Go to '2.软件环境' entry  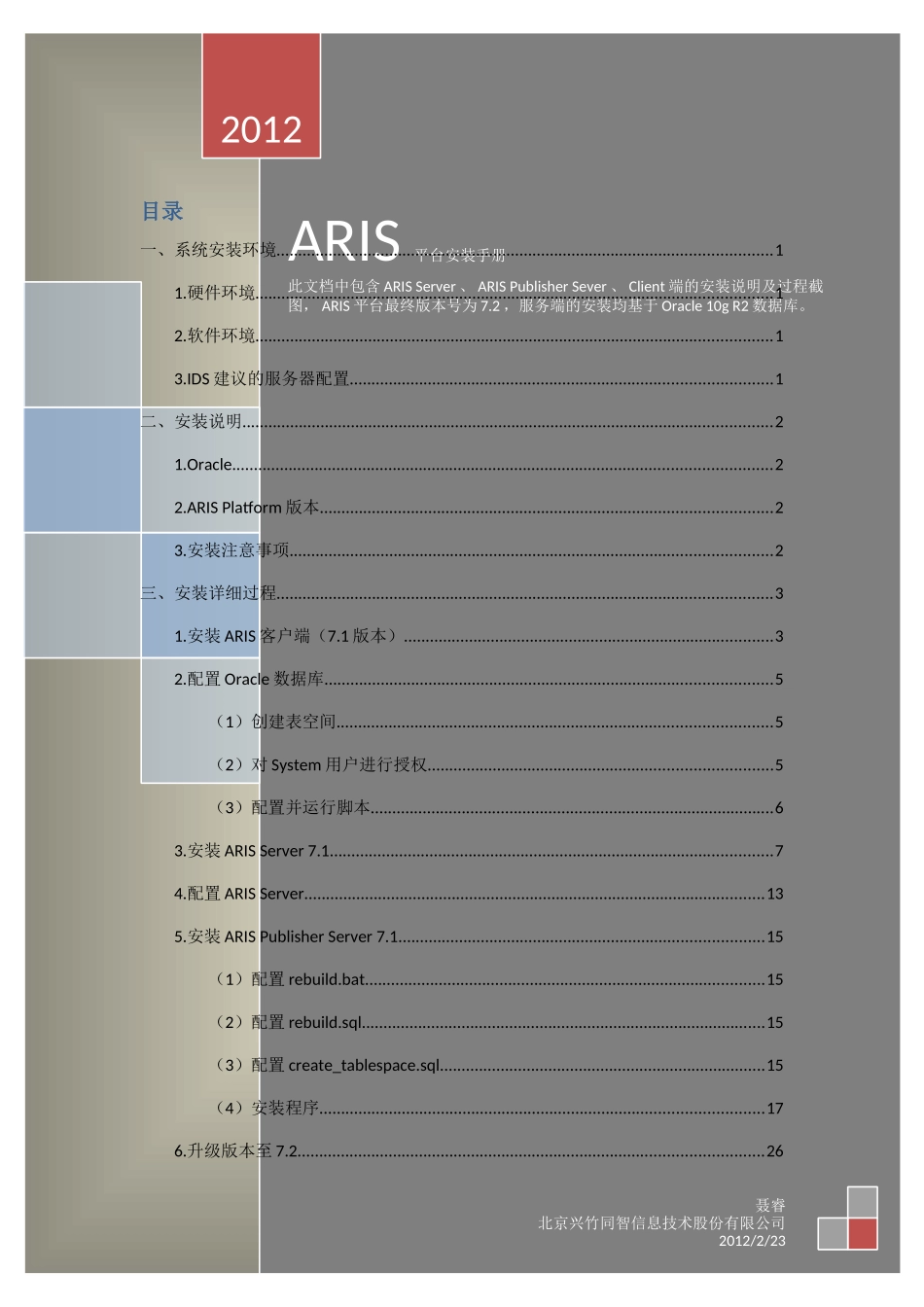click(x=479, y=336)
